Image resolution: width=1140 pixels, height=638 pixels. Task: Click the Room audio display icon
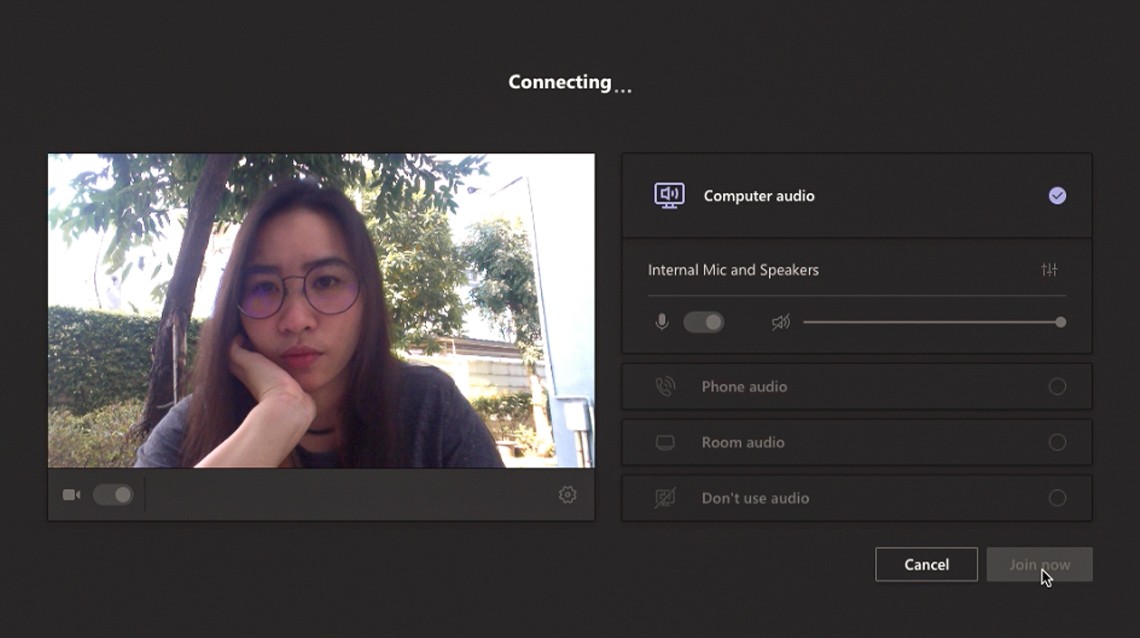click(665, 443)
